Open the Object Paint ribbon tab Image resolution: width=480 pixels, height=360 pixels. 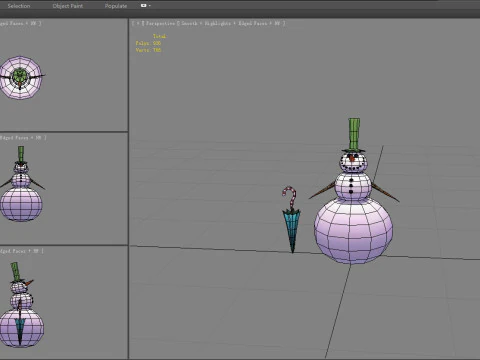click(x=68, y=6)
